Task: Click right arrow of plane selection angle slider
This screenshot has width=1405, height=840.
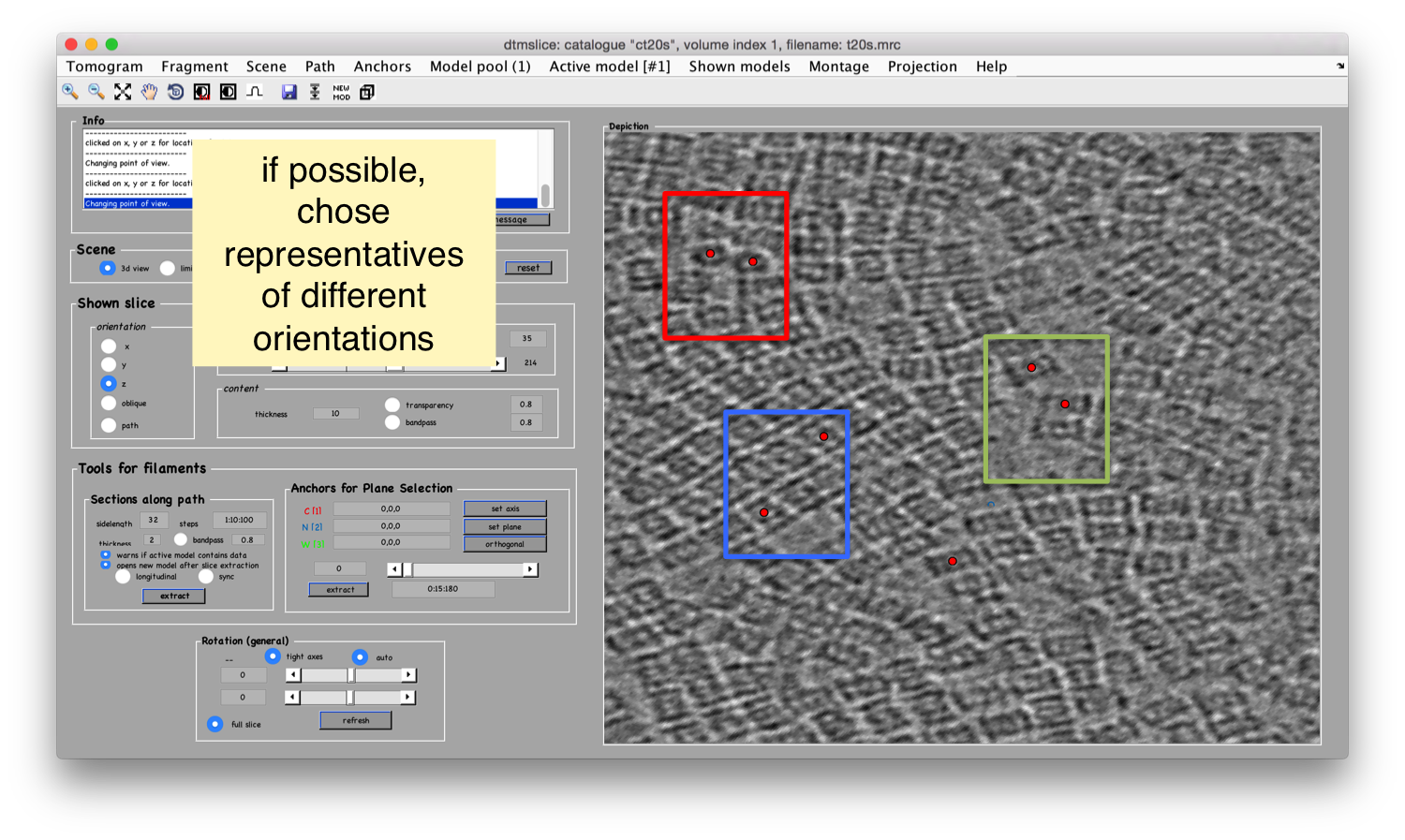Action: 531,569
